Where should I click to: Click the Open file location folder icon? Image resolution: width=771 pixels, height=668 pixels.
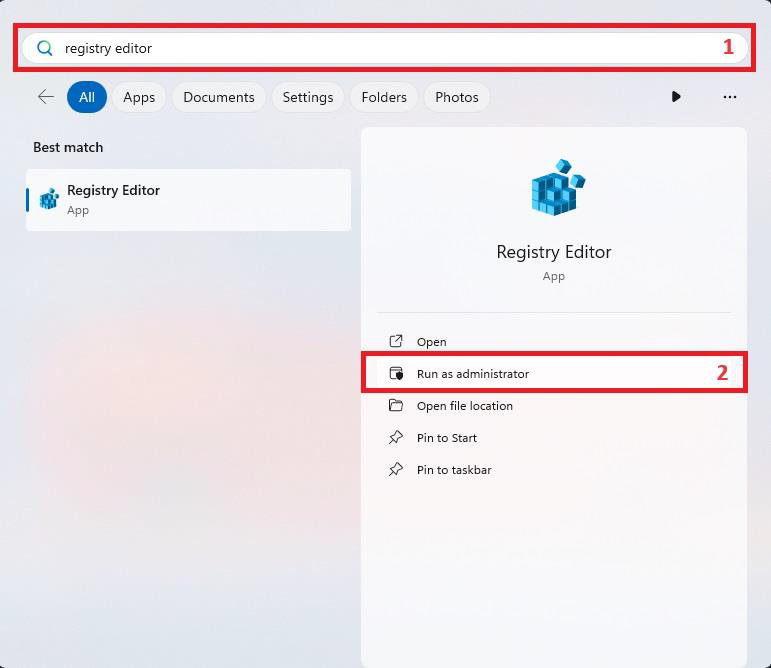(396, 405)
